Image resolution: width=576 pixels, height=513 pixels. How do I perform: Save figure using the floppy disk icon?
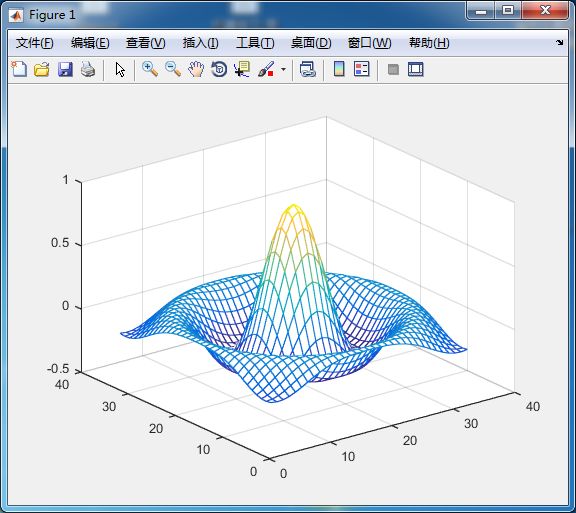coord(65,69)
